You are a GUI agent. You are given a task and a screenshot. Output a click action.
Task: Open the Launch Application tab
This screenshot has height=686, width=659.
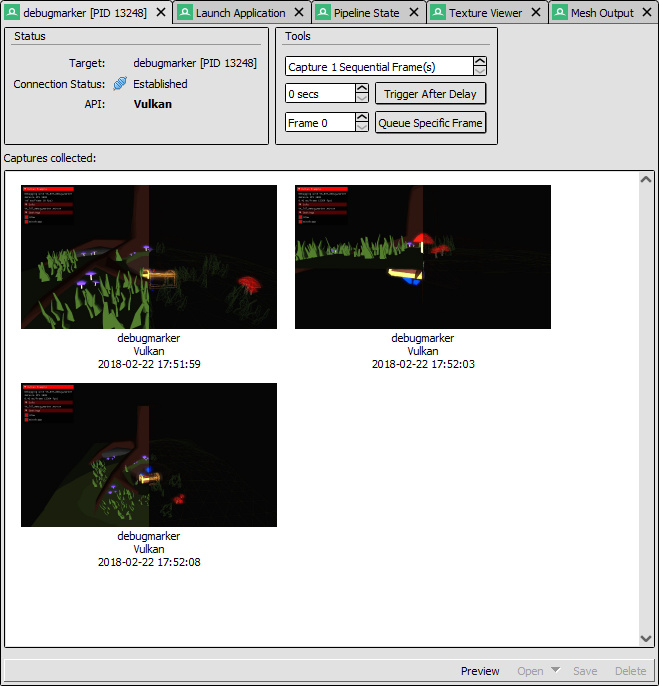pyautogui.click(x=240, y=13)
